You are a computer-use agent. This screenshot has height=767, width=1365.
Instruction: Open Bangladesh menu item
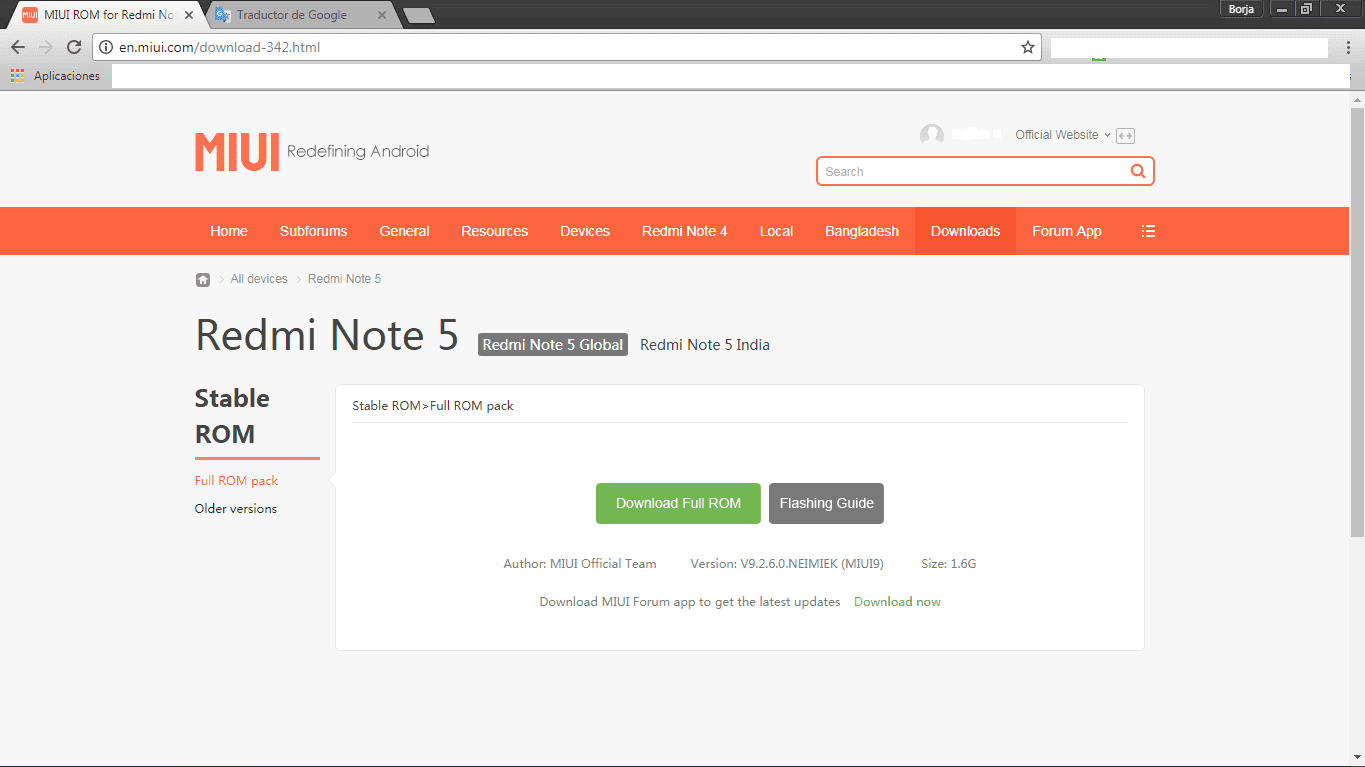862,231
